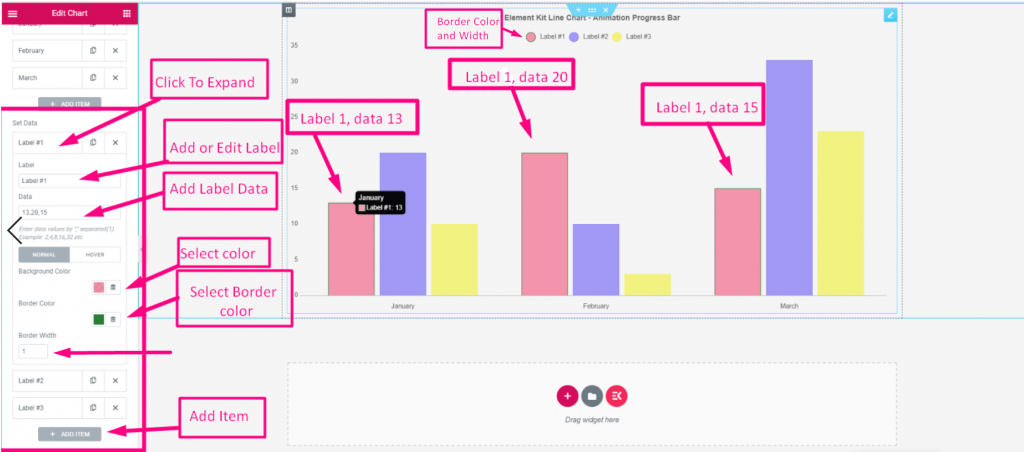
Task: Open the widgets grid icon in header
Action: pos(126,13)
